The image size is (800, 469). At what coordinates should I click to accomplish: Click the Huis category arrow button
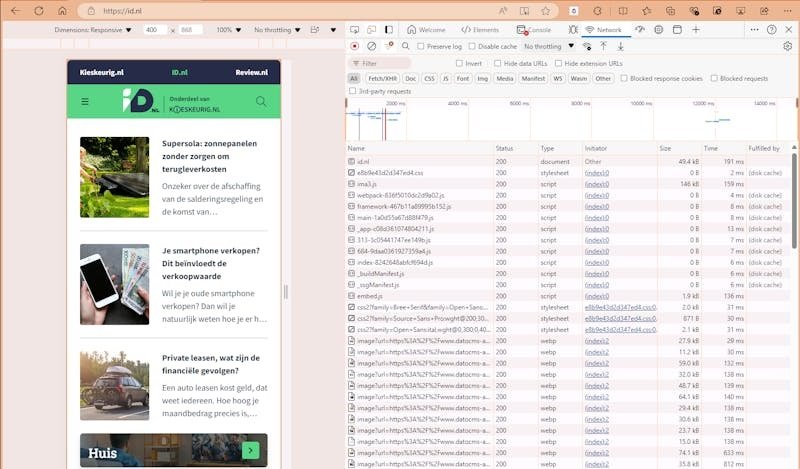(251, 450)
